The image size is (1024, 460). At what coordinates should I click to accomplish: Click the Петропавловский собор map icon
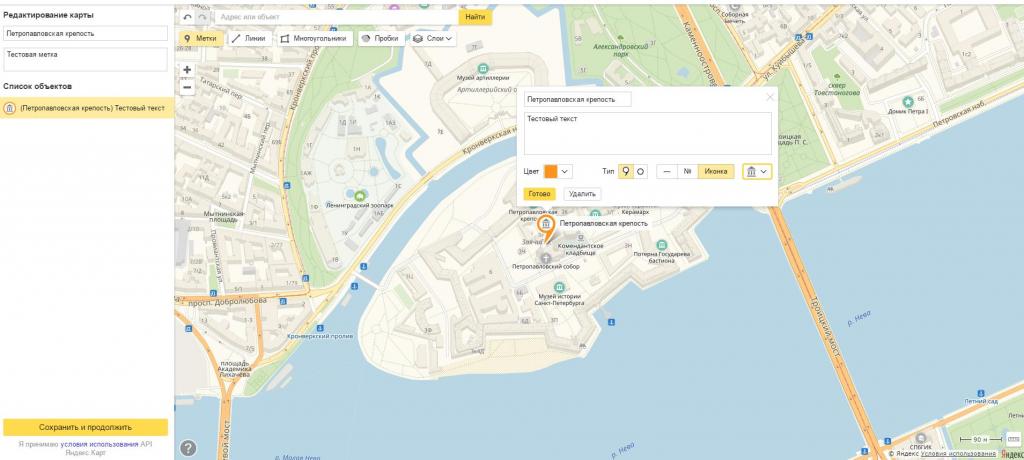tap(545, 257)
